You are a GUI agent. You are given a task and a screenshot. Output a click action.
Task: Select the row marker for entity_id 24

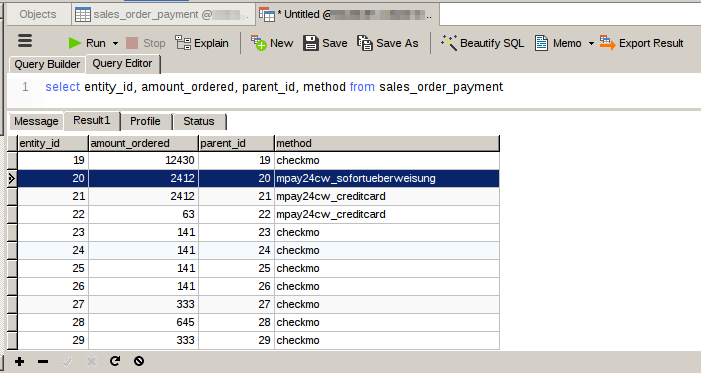tap(12, 250)
